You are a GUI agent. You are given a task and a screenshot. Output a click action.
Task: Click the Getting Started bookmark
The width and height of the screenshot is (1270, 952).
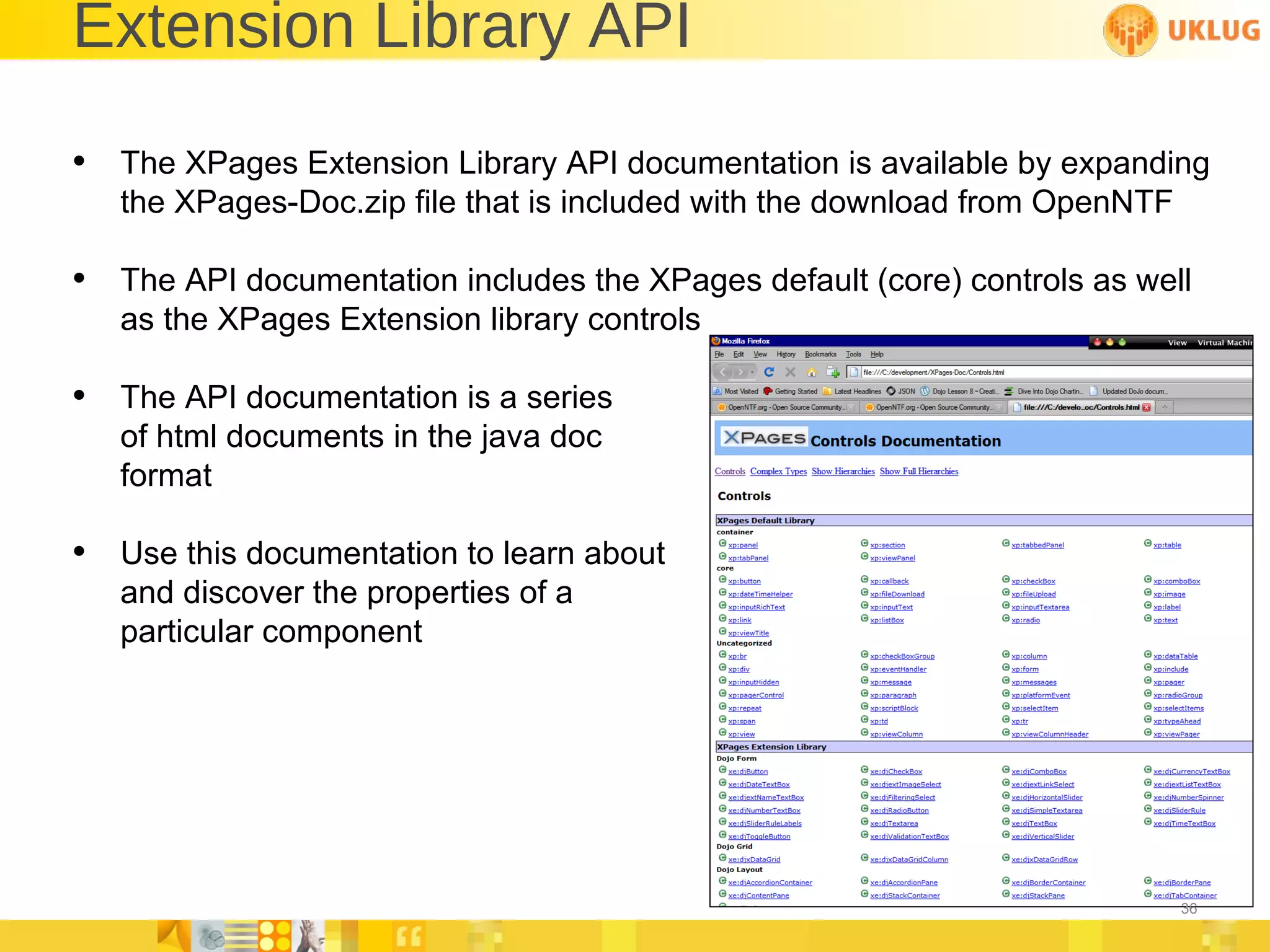[791, 391]
